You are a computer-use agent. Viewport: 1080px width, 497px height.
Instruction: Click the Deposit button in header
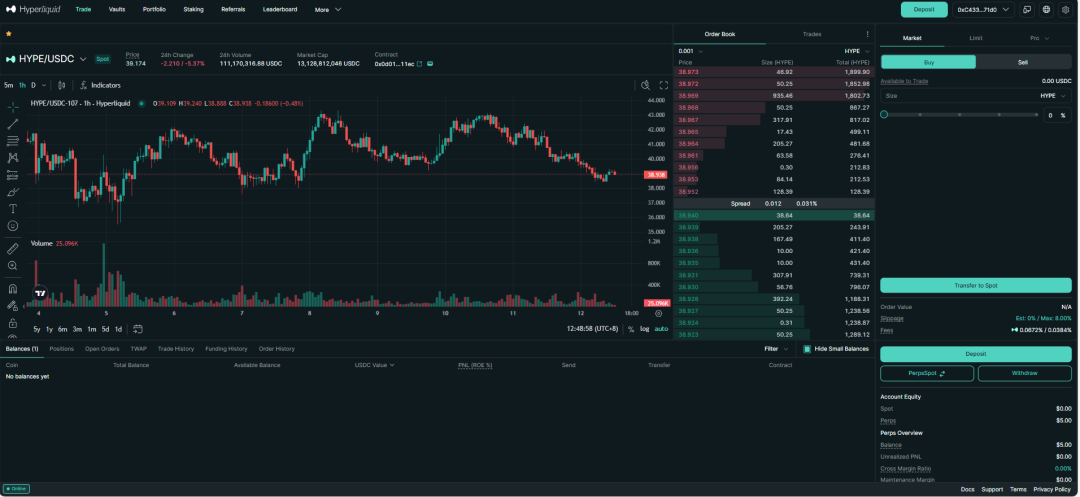click(924, 10)
